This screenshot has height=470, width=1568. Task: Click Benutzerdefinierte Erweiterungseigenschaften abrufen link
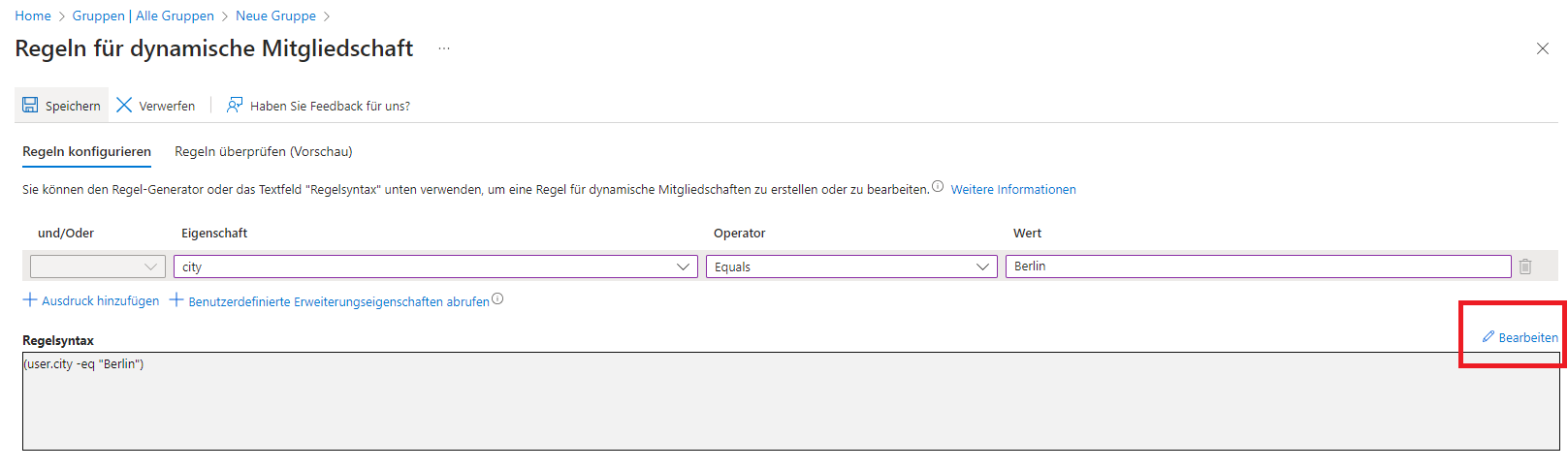338,301
